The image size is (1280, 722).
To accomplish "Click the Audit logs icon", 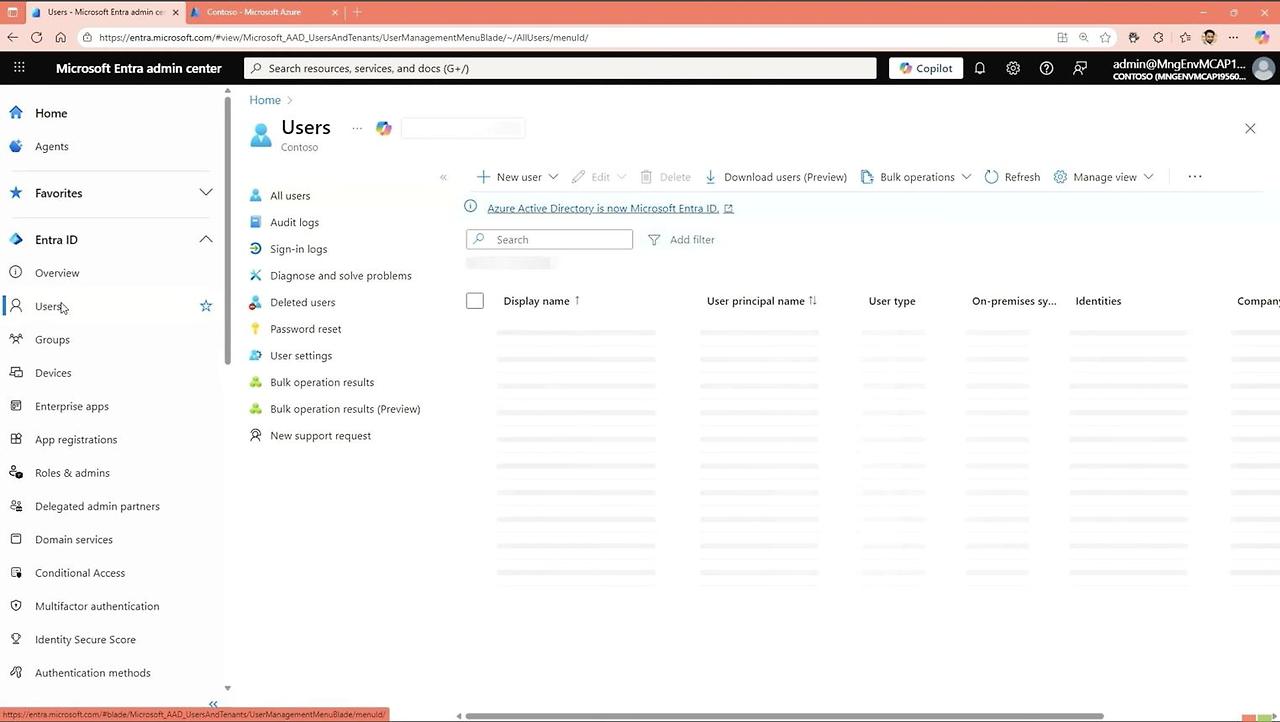I will tap(256, 222).
